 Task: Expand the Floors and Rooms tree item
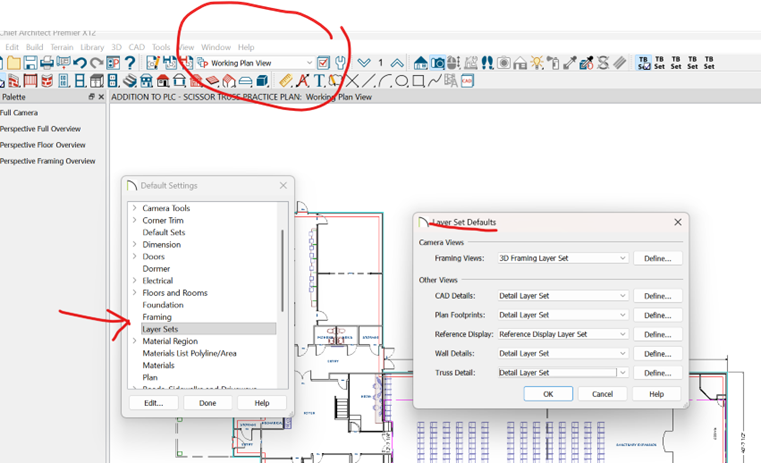pos(134,293)
